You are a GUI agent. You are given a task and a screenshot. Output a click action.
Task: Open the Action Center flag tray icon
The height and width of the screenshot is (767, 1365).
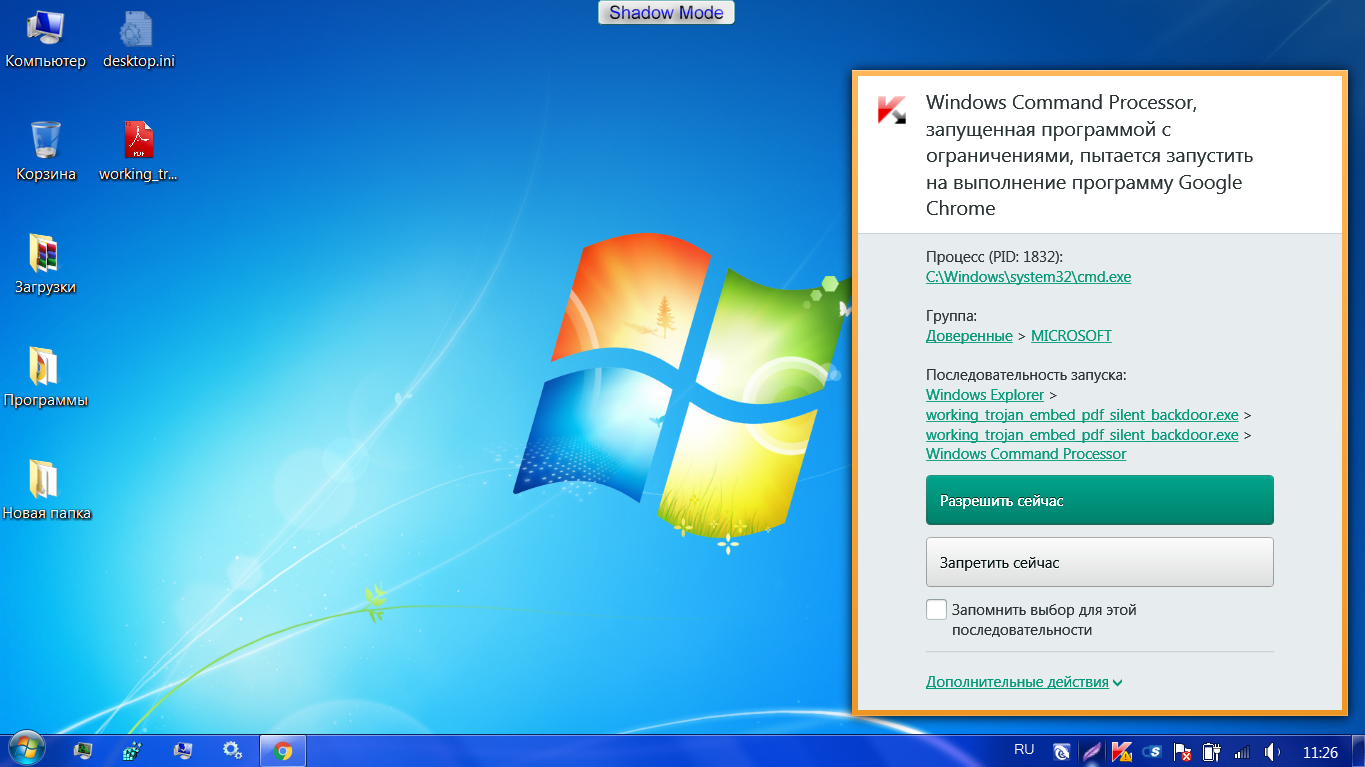point(1182,751)
